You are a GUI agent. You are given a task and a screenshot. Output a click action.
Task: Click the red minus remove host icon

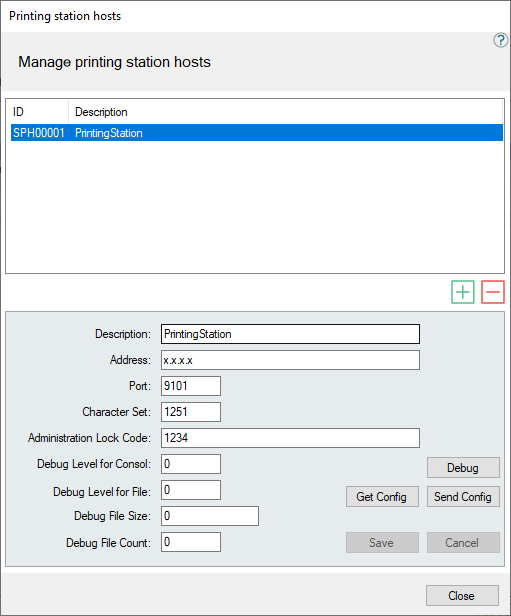tap(493, 292)
